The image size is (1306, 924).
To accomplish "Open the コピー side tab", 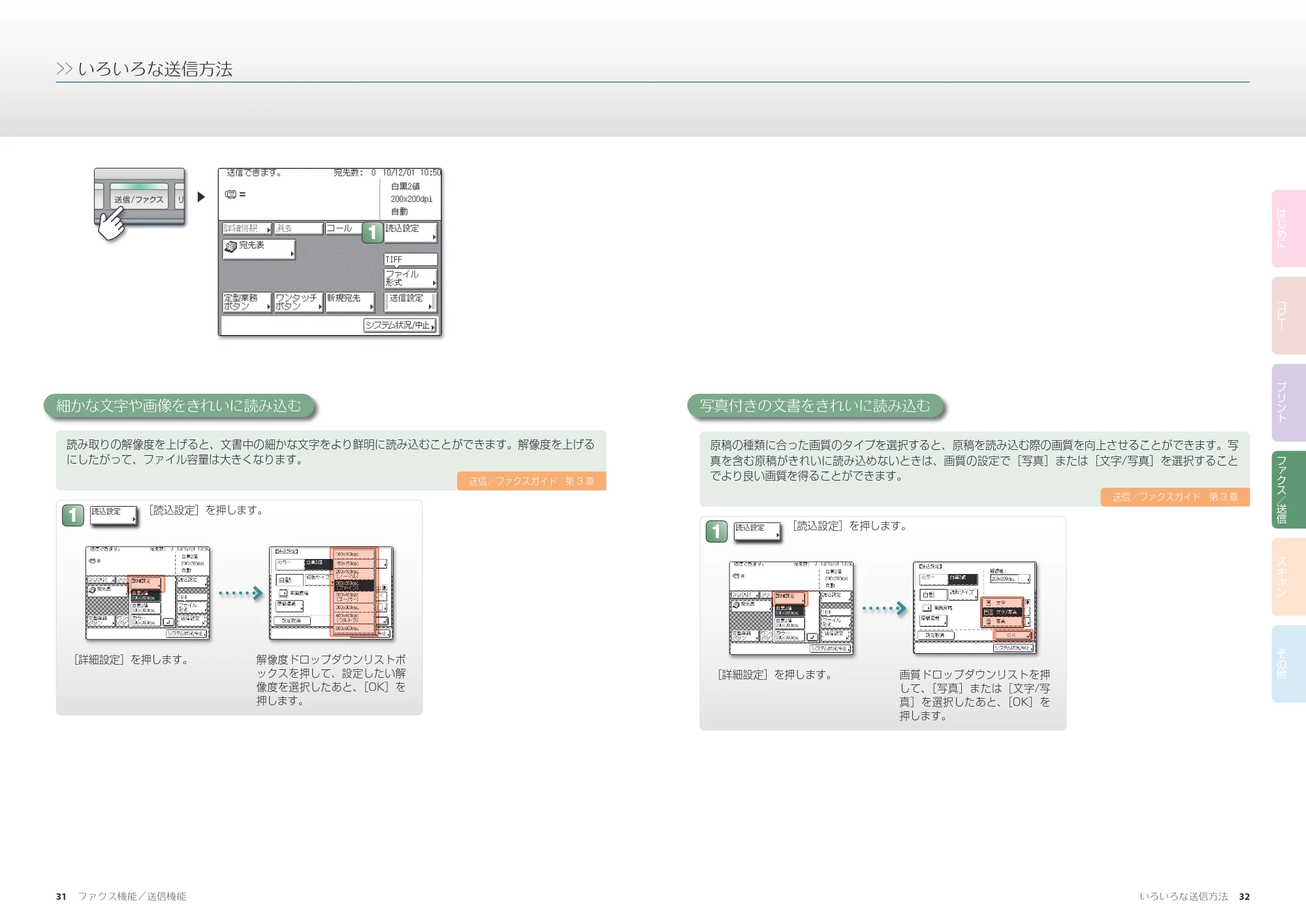I will click(x=1288, y=315).
